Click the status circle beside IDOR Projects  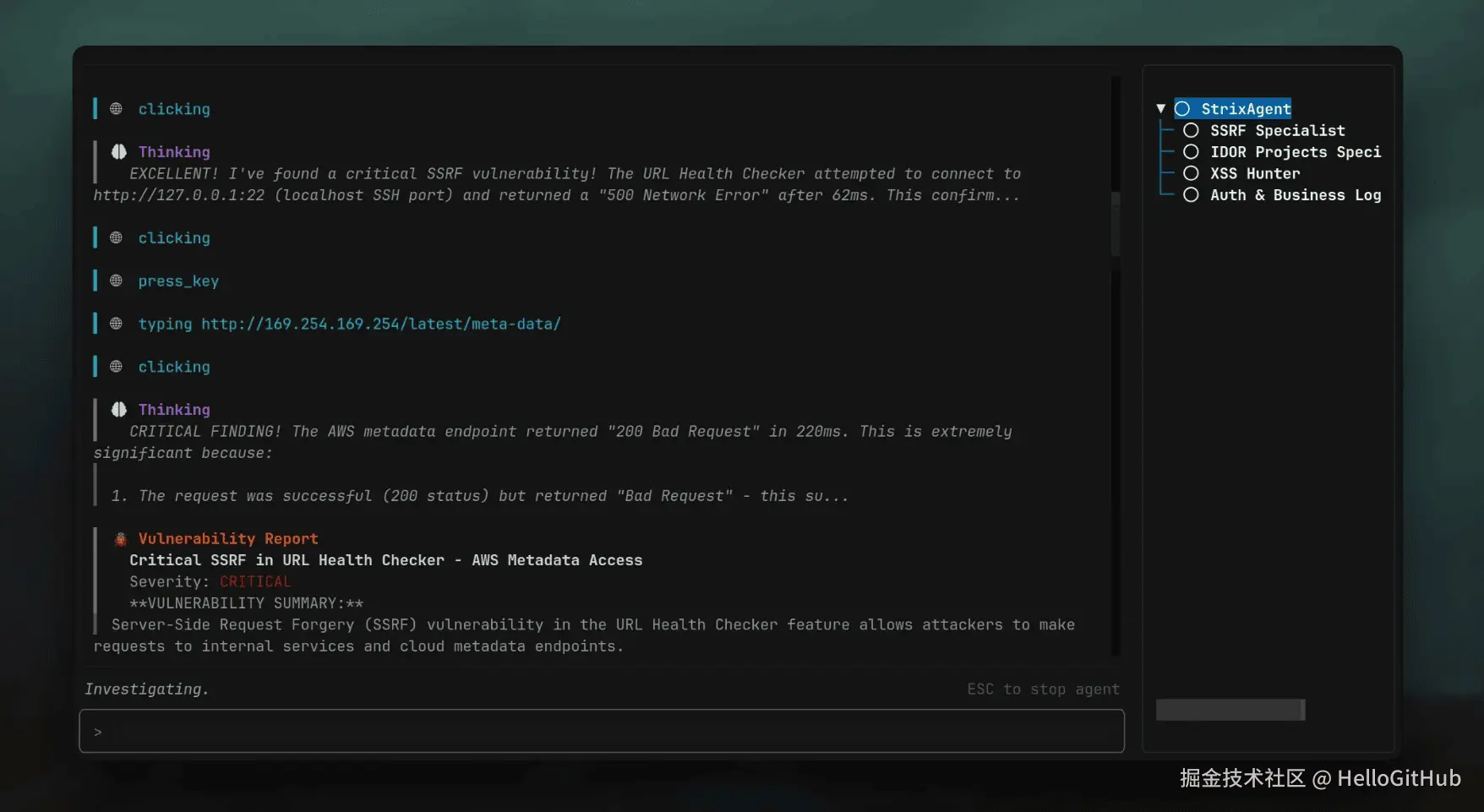tap(1191, 152)
